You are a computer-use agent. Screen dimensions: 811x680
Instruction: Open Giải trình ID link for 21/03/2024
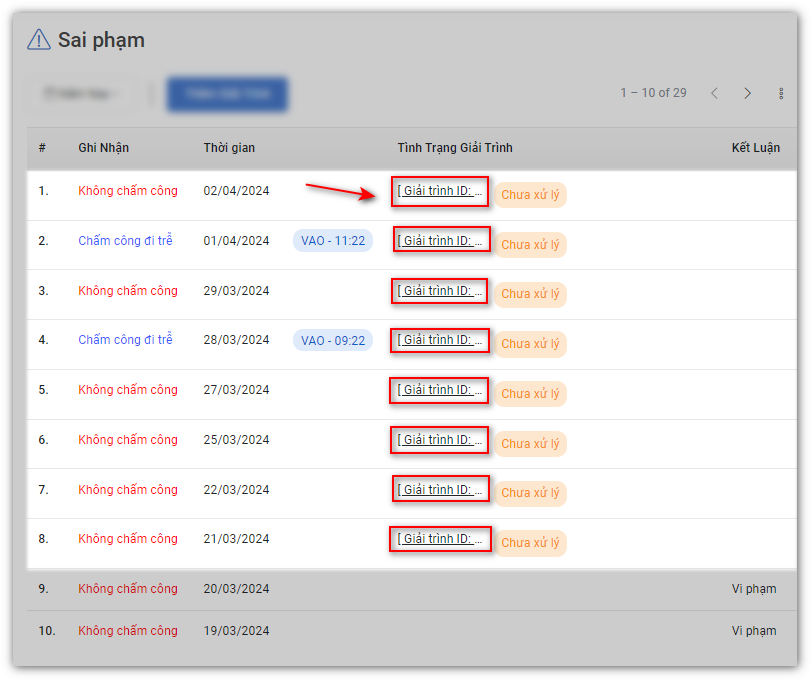pyautogui.click(x=440, y=539)
